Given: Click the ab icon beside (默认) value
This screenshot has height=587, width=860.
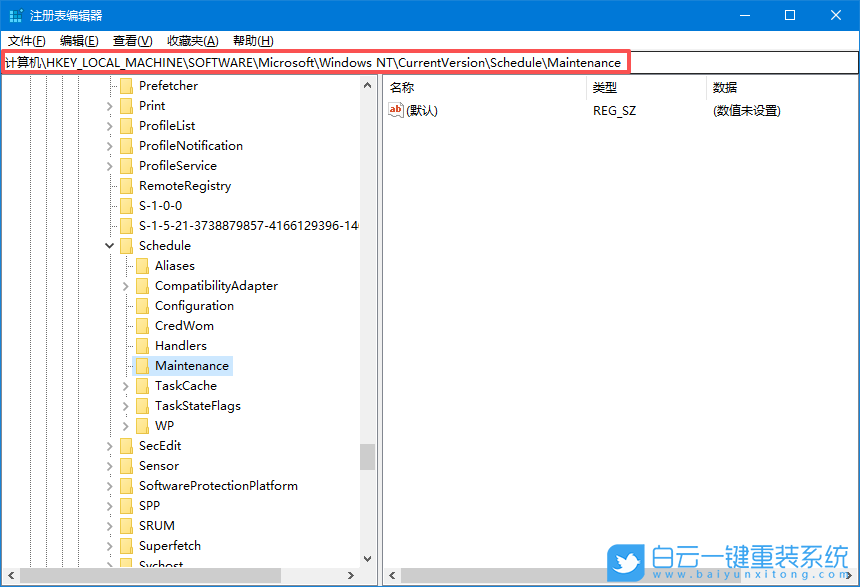Looking at the screenshot, I should [397, 110].
